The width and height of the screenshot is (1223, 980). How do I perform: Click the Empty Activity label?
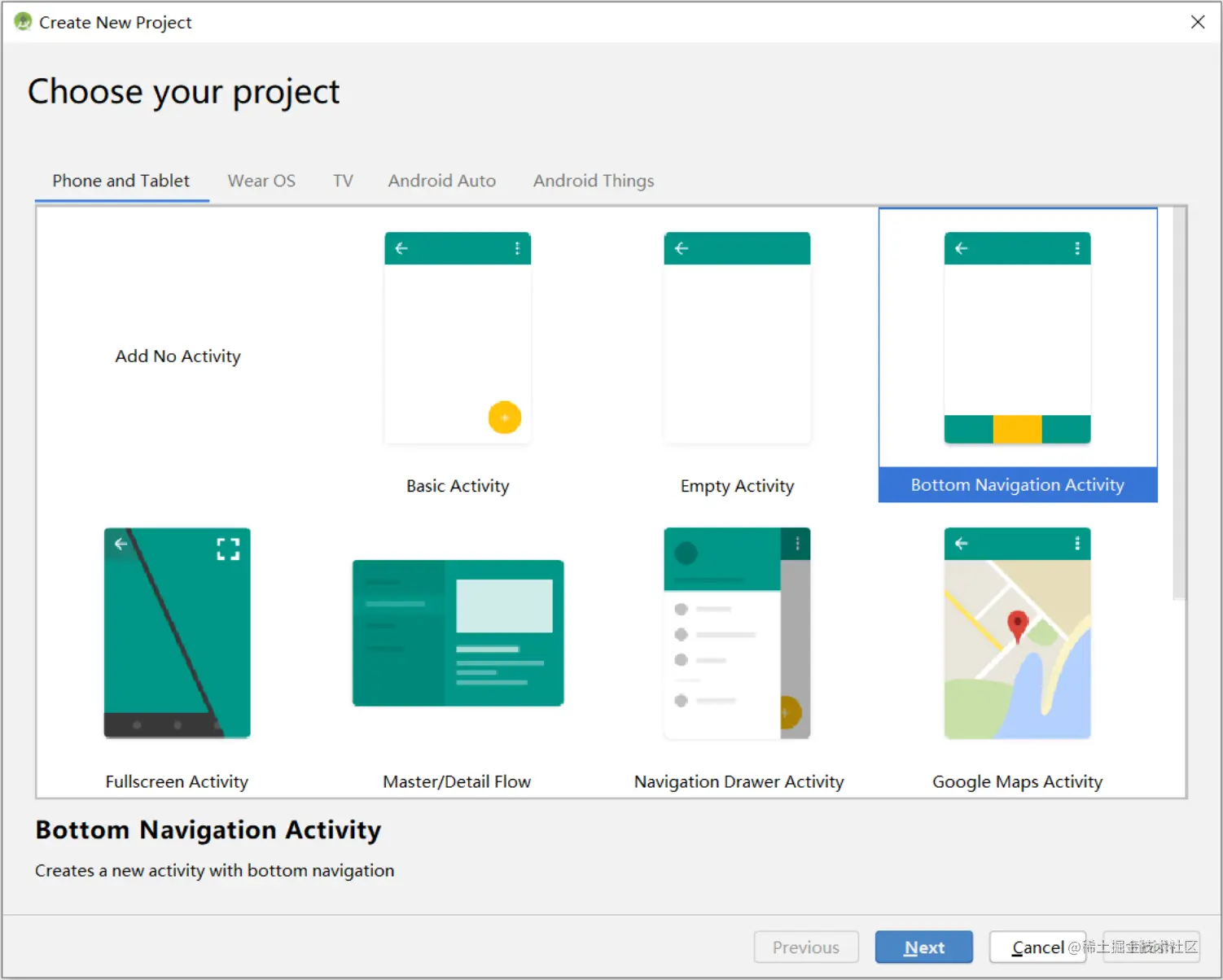737,486
